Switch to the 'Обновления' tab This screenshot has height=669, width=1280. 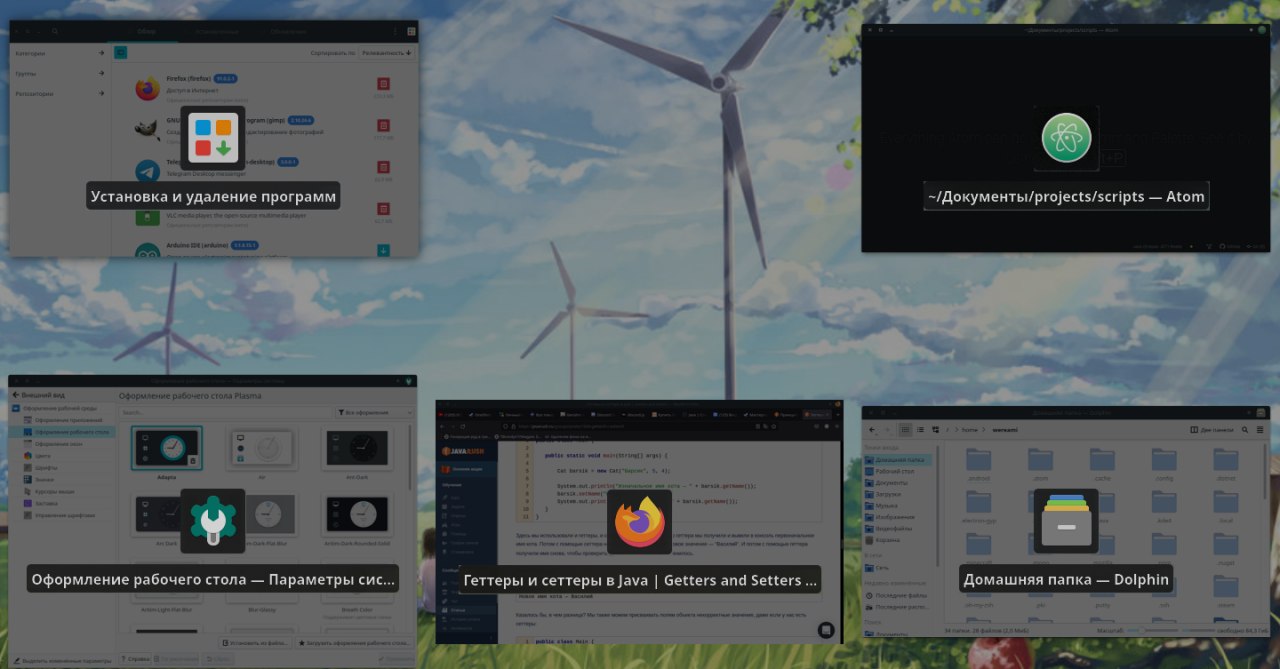tap(290, 32)
